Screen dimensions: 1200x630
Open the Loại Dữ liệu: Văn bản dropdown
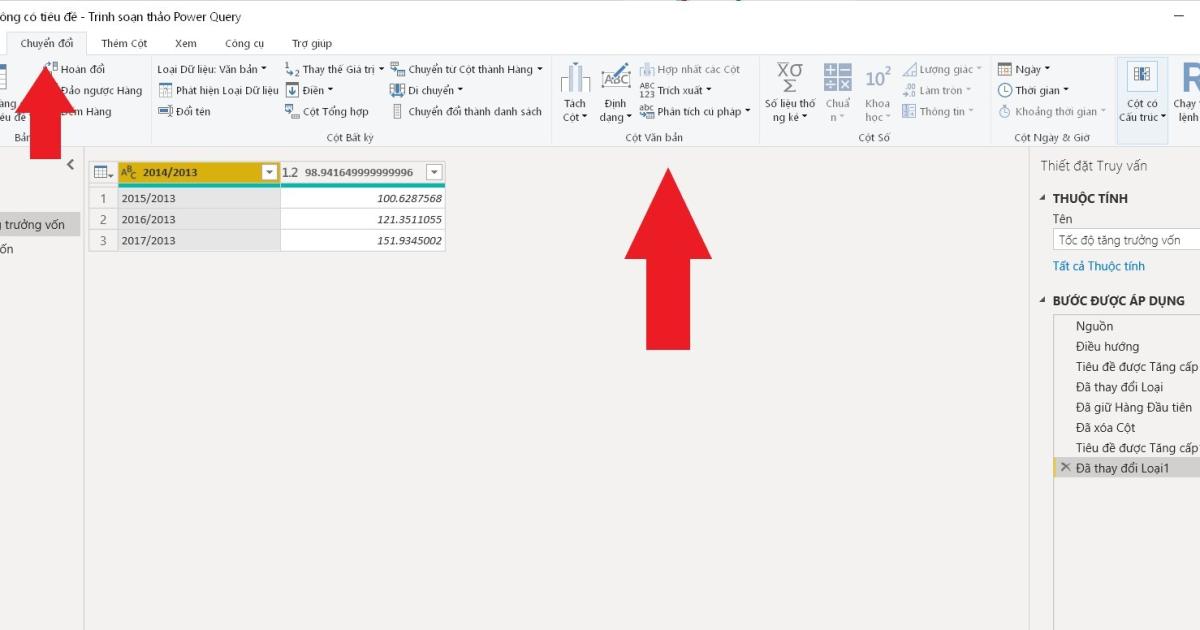(212, 69)
